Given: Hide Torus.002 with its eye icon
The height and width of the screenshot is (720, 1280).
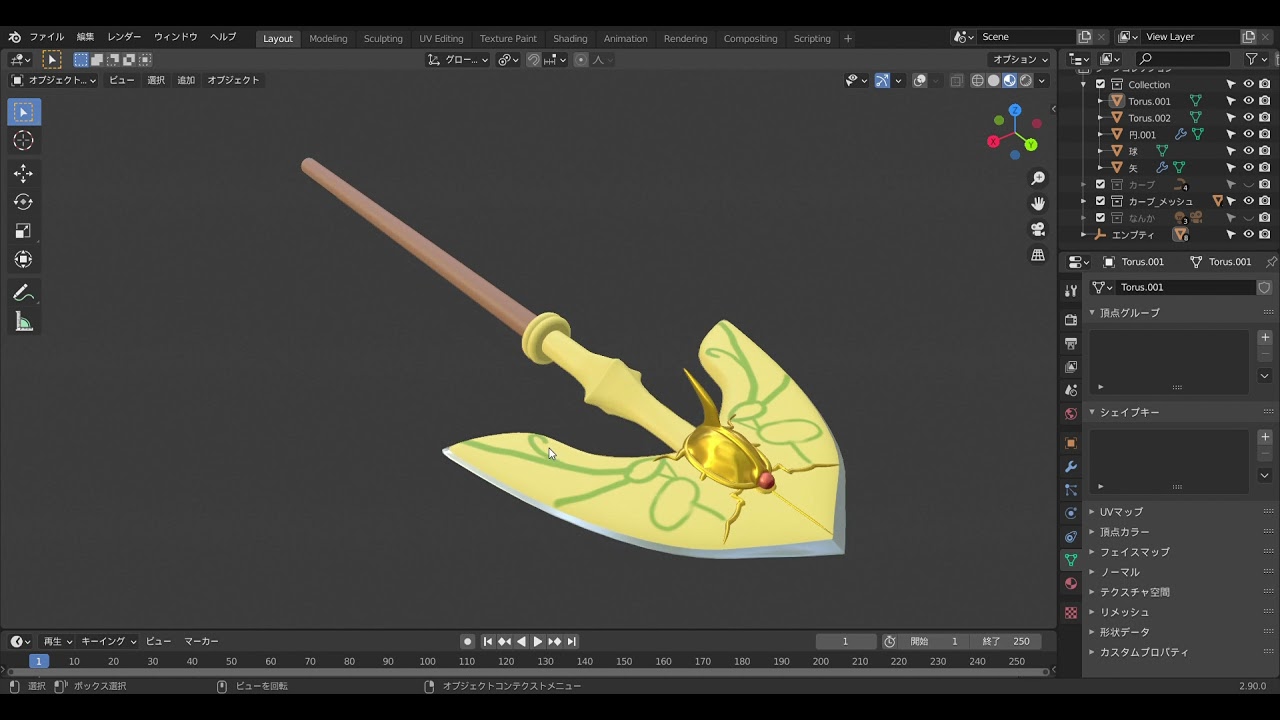Looking at the screenshot, I should pos(1248,118).
